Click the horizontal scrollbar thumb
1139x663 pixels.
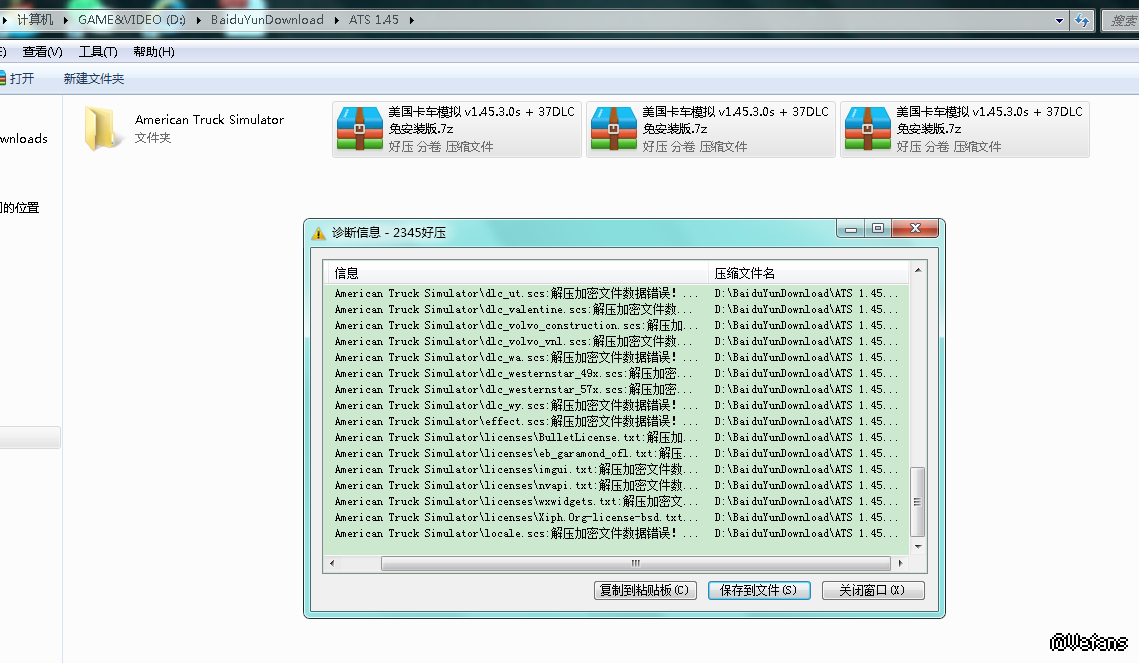[636, 564]
